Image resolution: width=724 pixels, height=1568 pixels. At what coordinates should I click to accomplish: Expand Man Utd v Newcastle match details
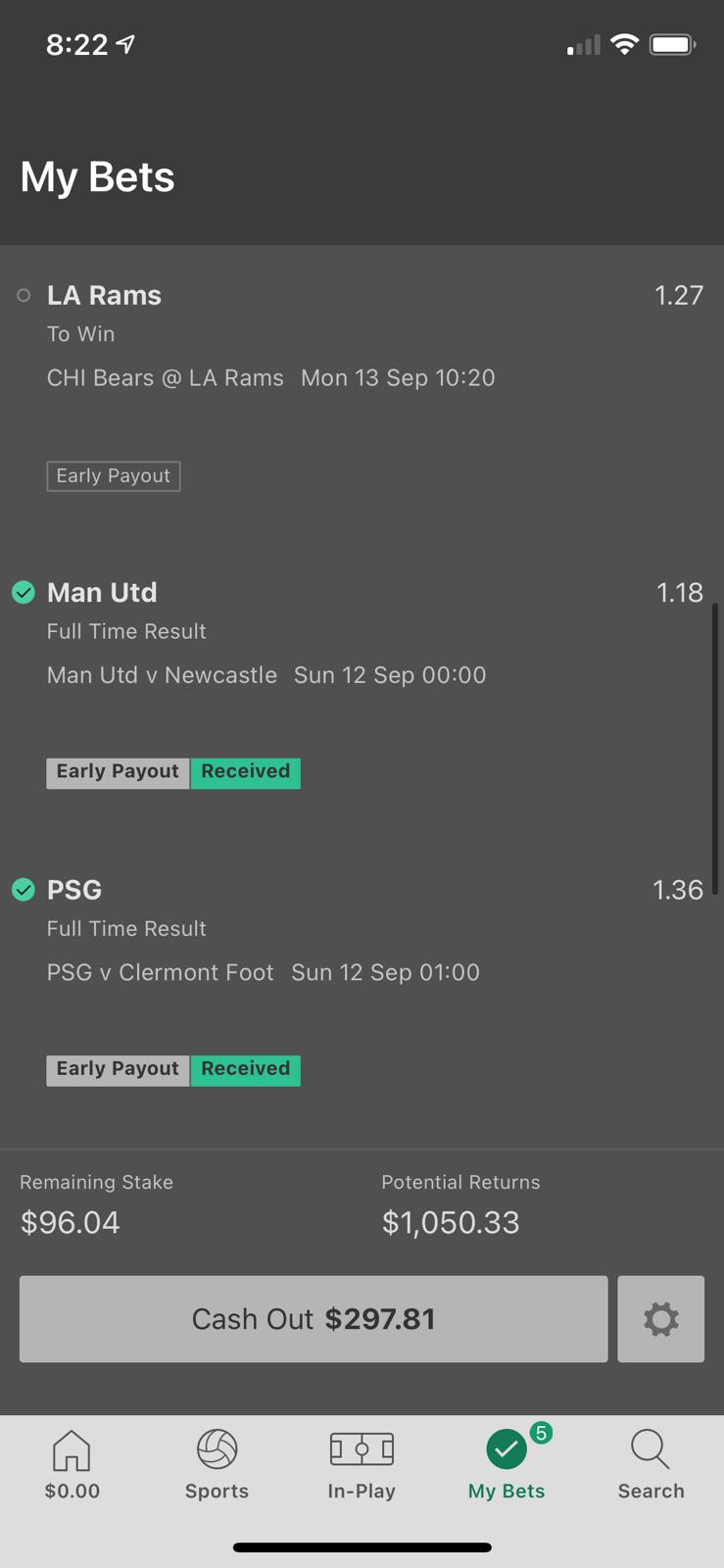click(266, 675)
